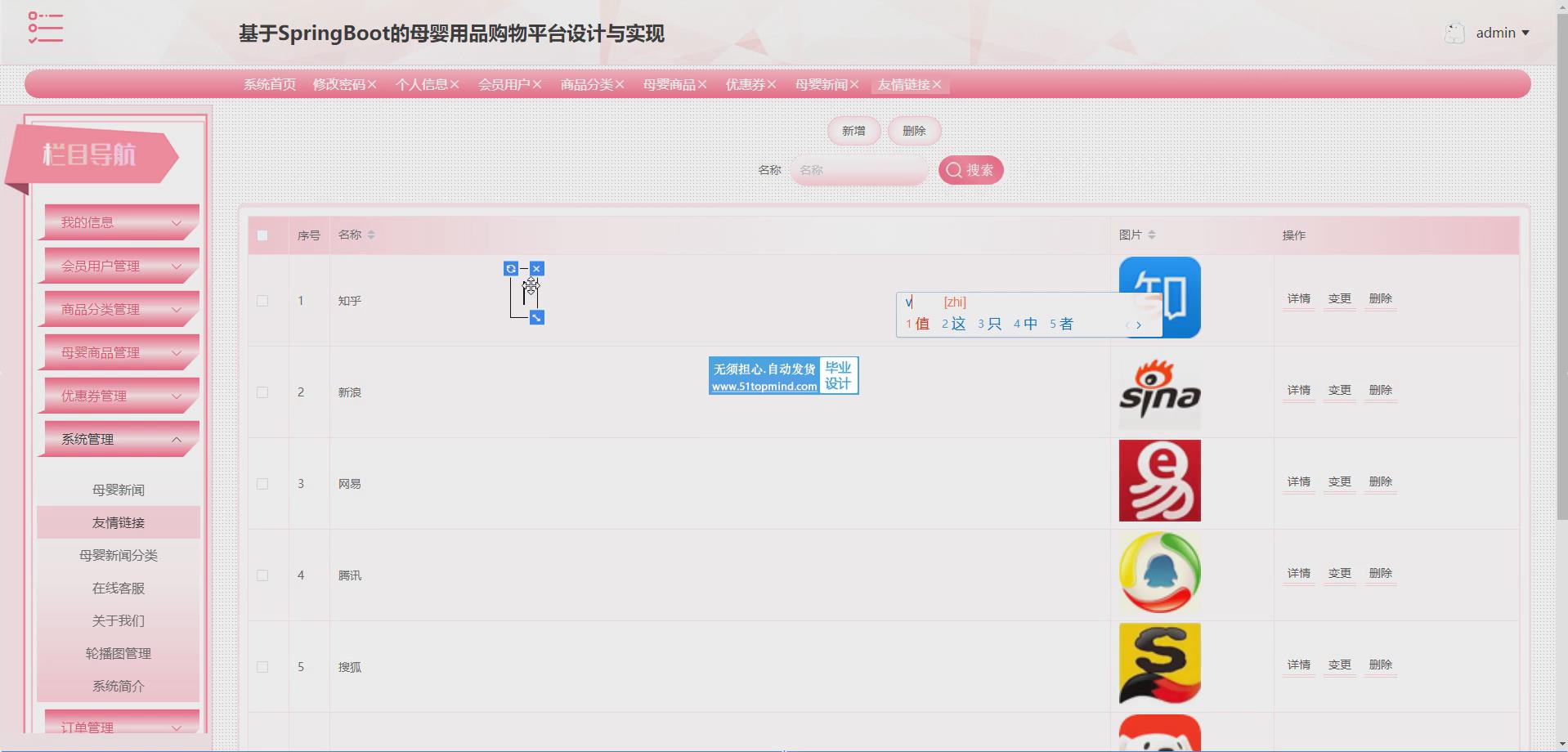Tick the checkbox for row 搜狐
Screen dimensions: 1568x752
[262, 667]
